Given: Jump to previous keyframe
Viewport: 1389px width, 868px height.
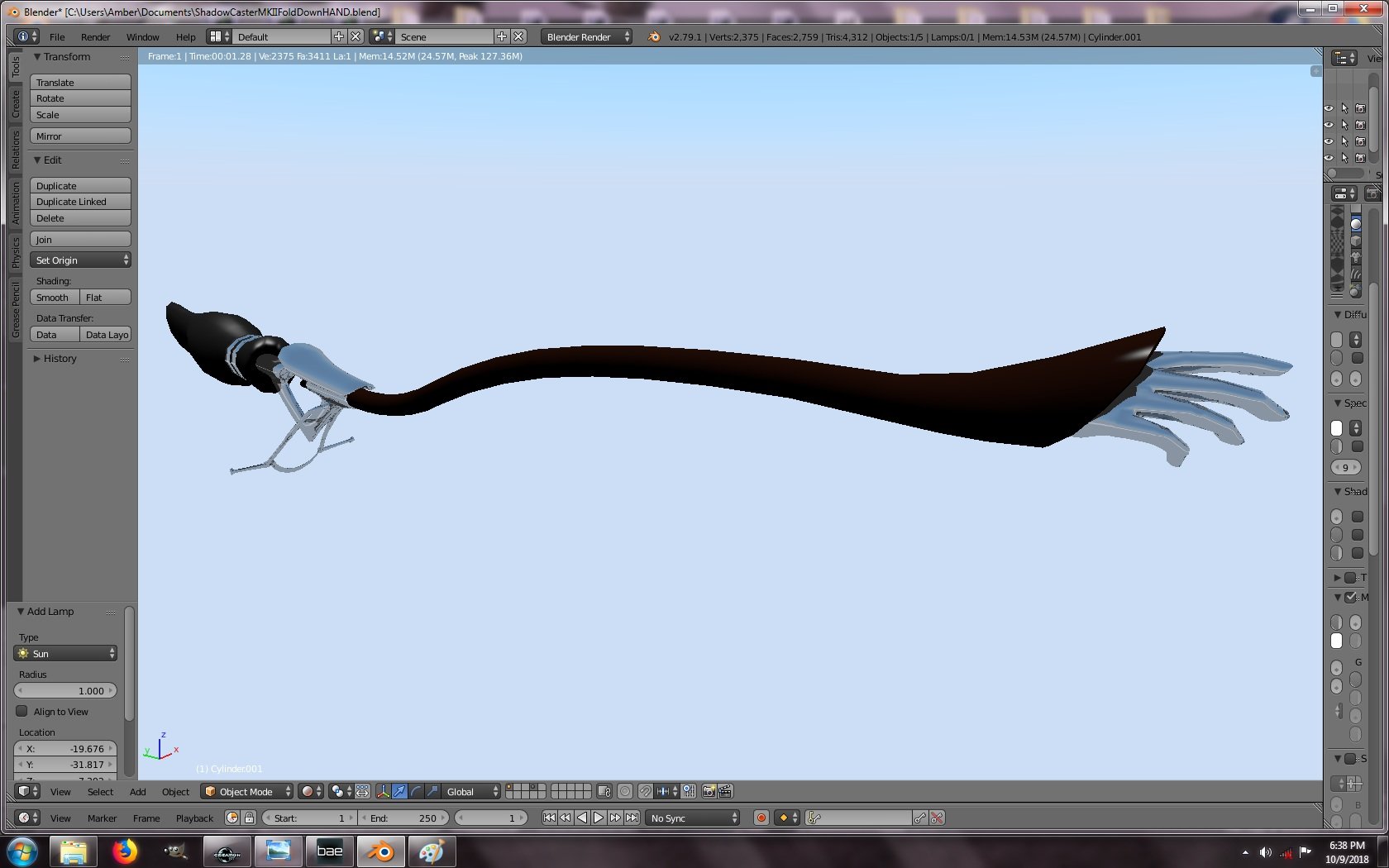Looking at the screenshot, I should 566,818.
